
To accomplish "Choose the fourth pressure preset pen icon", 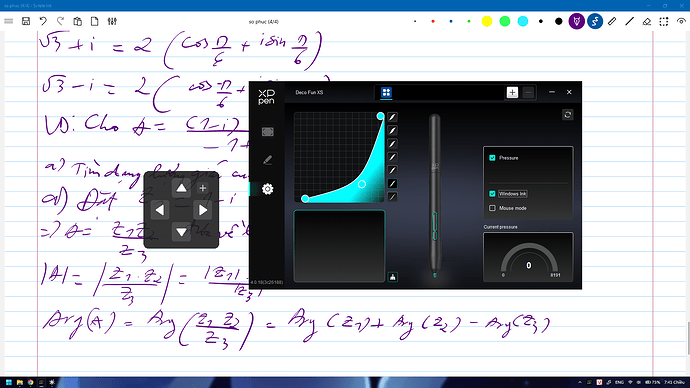I will (x=393, y=157).
